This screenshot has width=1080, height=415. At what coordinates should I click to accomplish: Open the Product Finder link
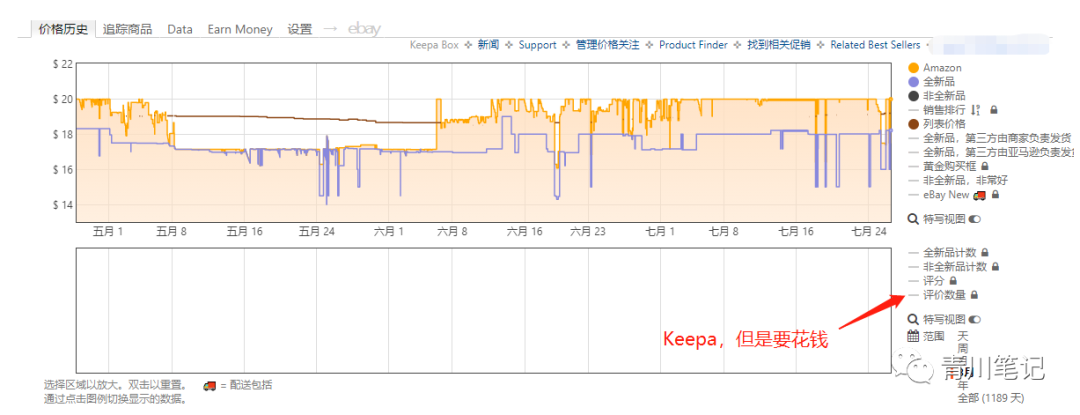(693, 45)
